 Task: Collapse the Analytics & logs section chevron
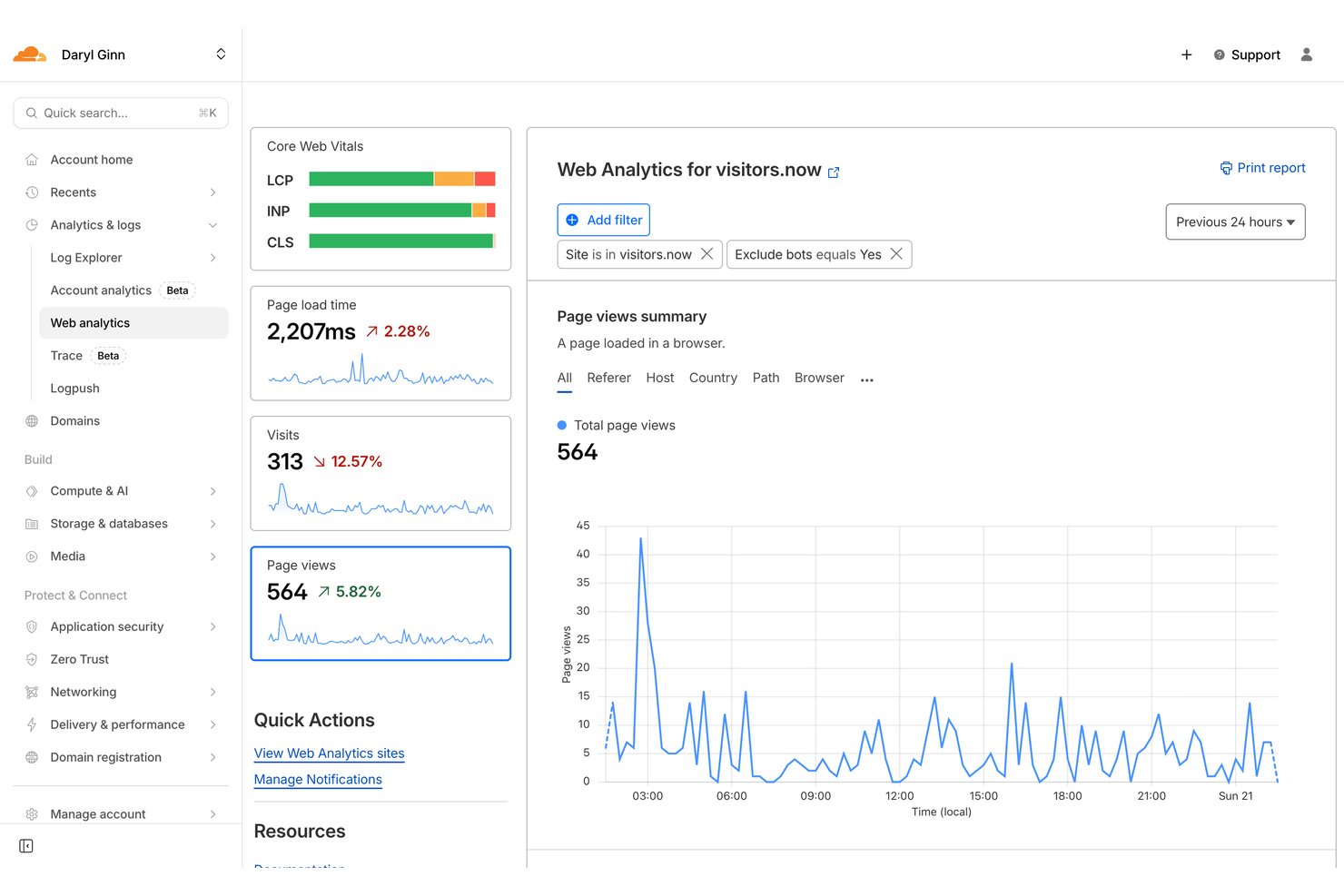[x=213, y=225]
